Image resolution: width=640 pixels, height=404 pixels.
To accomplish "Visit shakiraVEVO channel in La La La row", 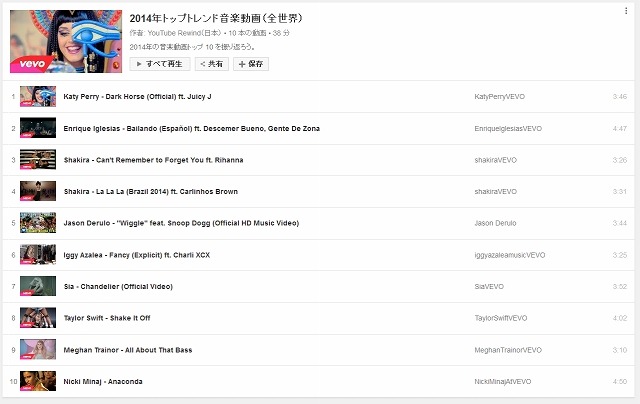I will (496, 191).
